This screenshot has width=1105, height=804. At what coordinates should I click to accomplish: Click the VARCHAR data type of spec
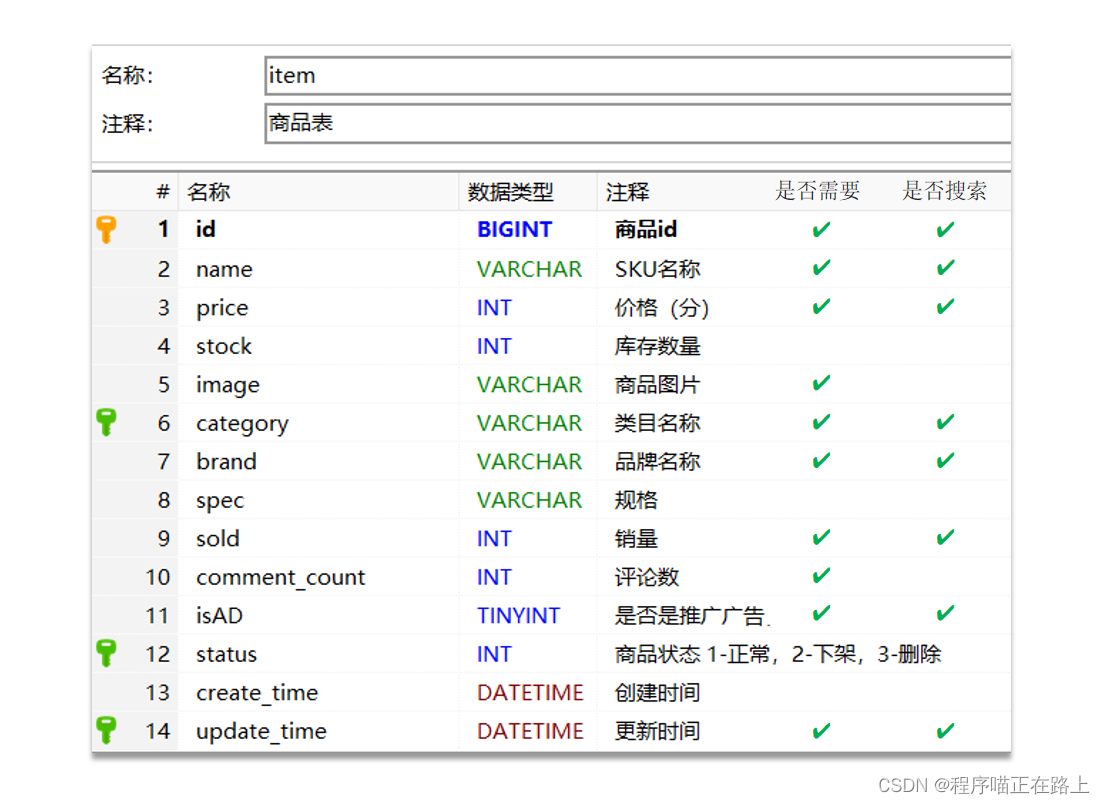(529, 500)
